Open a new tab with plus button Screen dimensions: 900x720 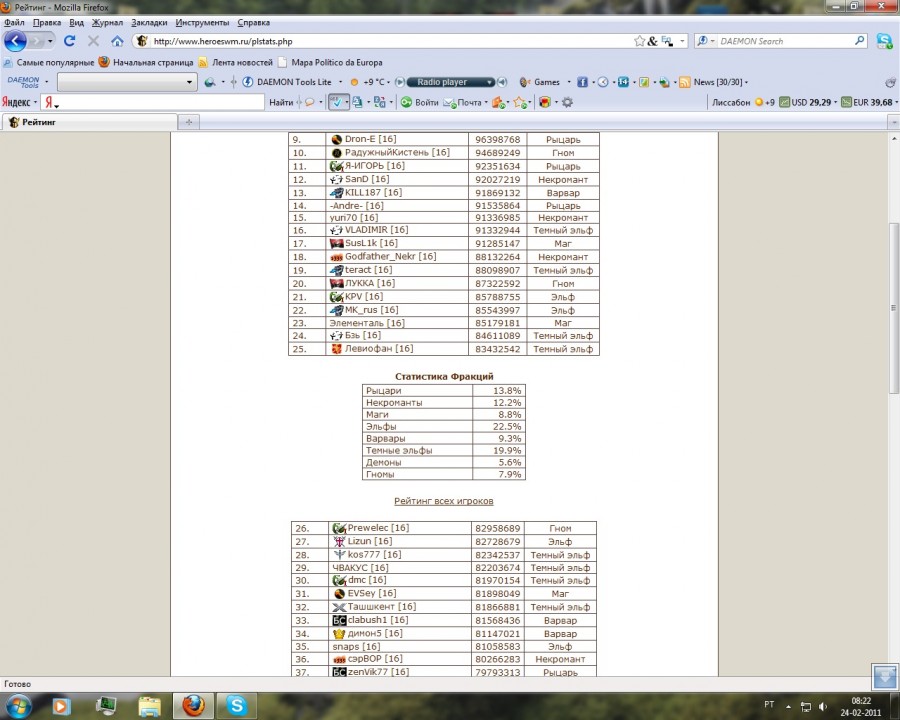189,122
